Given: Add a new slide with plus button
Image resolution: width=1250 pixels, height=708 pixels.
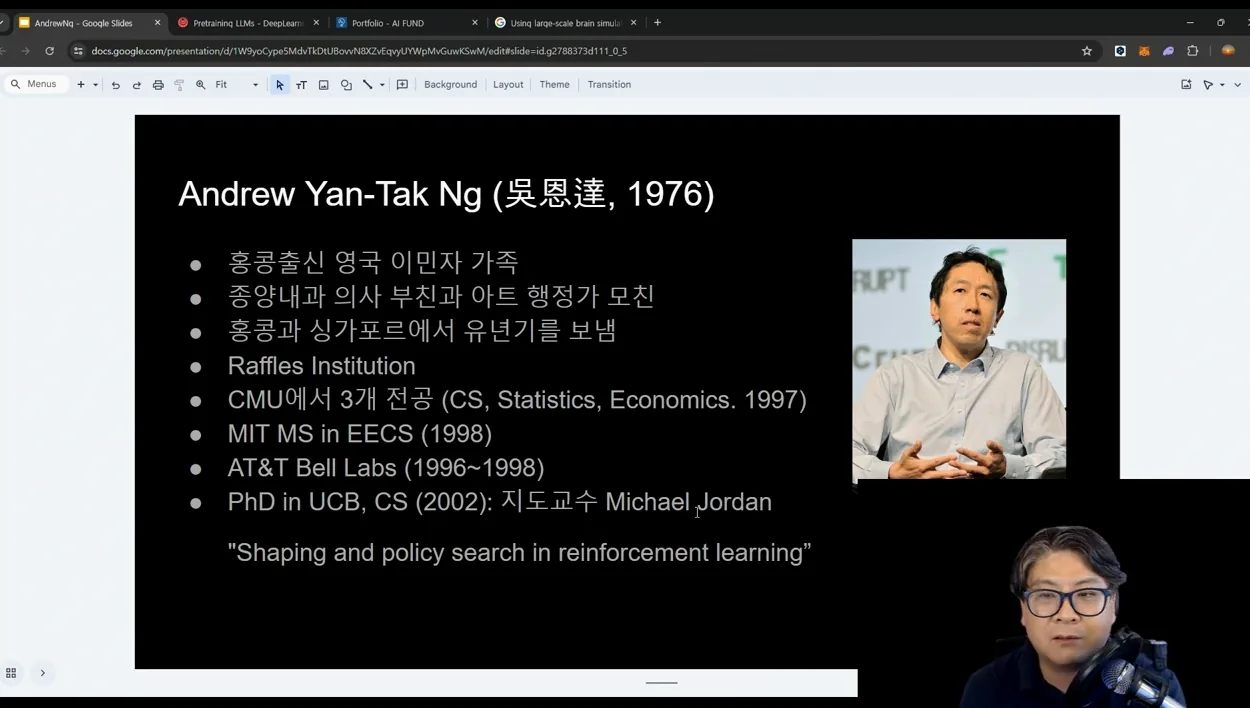Looking at the screenshot, I should (x=81, y=85).
